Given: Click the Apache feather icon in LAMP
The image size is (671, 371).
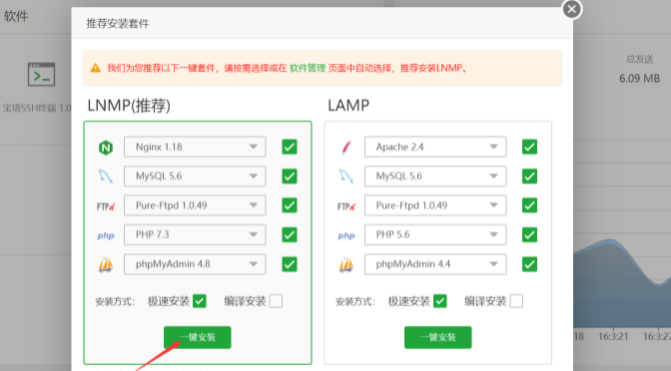Looking at the screenshot, I should coord(346,147).
